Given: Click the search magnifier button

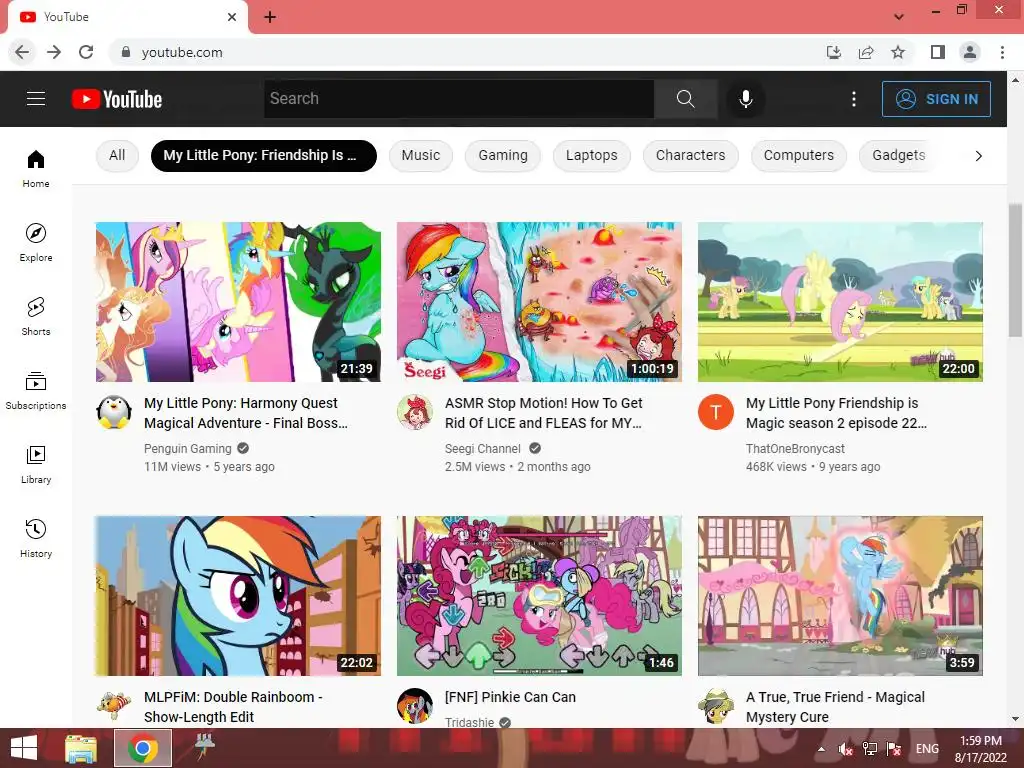Looking at the screenshot, I should coord(685,99).
